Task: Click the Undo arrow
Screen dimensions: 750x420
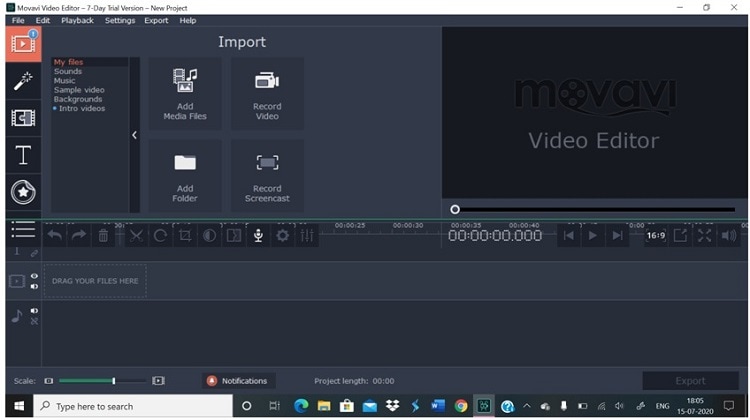Action: tap(55, 235)
